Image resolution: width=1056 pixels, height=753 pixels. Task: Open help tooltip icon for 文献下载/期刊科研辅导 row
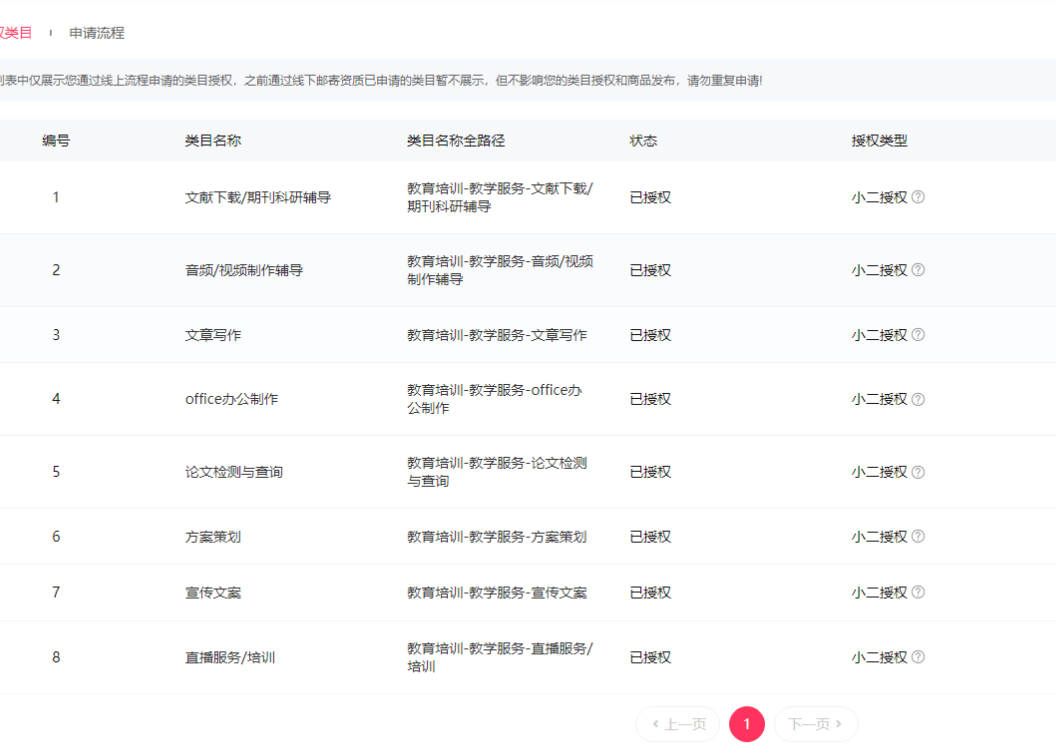pyautogui.click(x=919, y=197)
